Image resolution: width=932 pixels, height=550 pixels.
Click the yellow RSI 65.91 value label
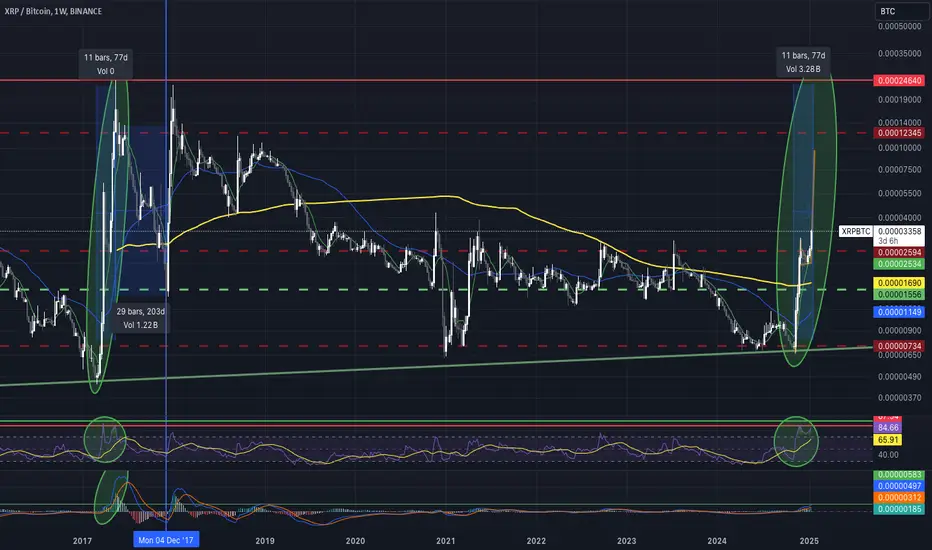pyautogui.click(x=887, y=440)
